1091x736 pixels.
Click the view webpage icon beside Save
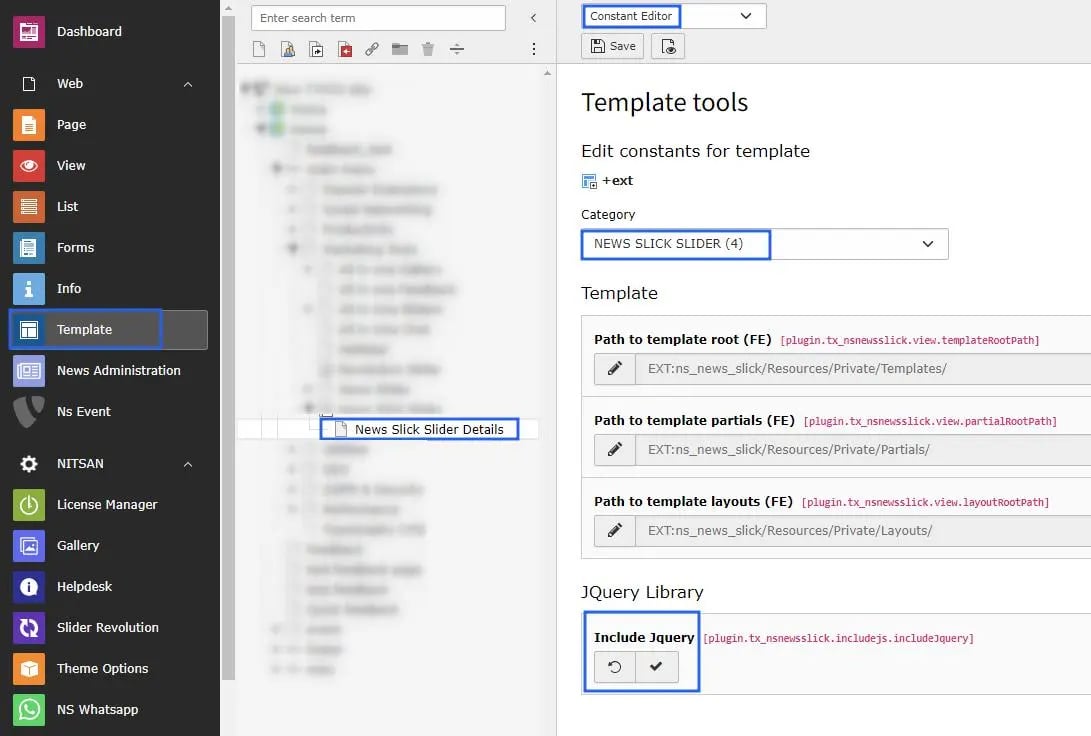tap(668, 47)
